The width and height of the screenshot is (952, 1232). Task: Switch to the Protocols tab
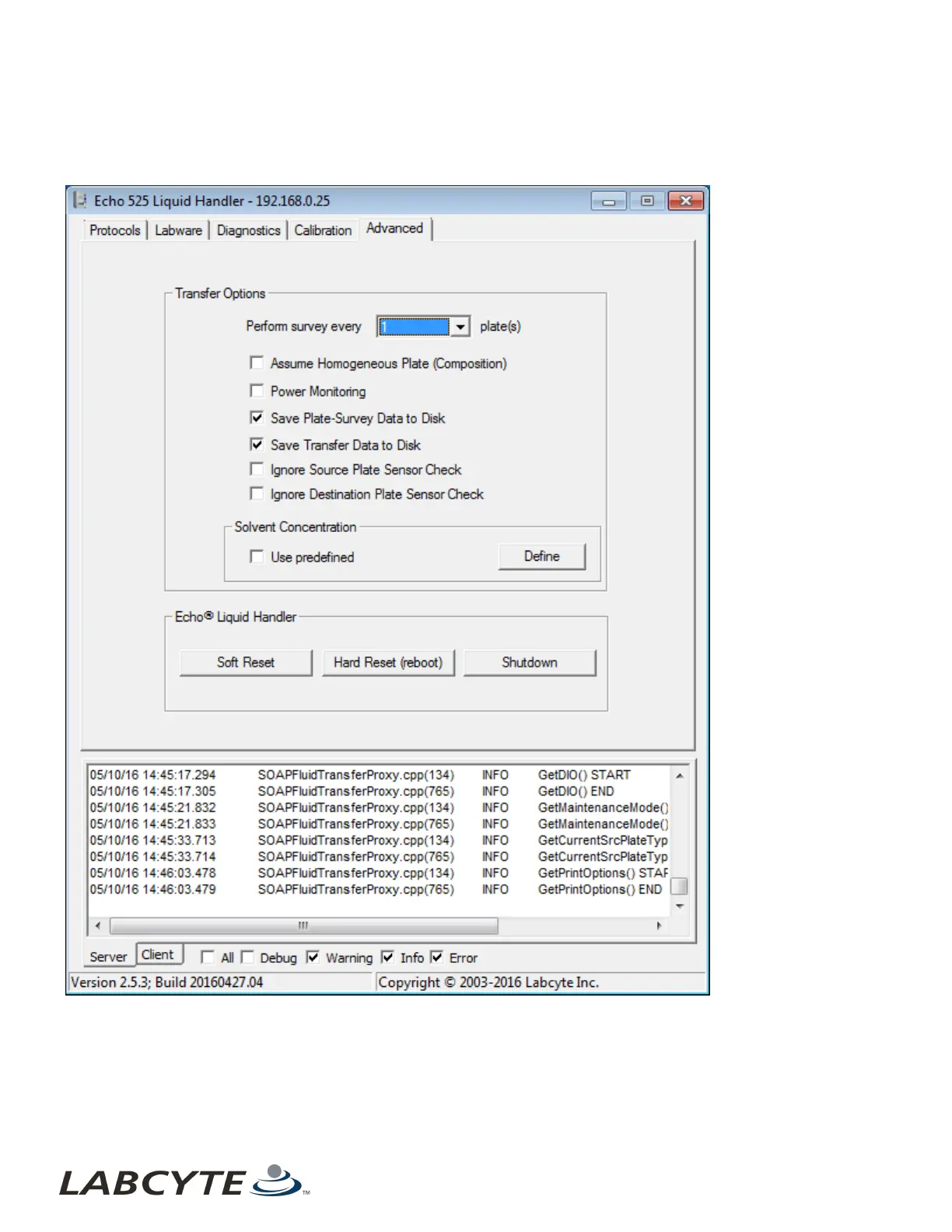pyautogui.click(x=115, y=230)
